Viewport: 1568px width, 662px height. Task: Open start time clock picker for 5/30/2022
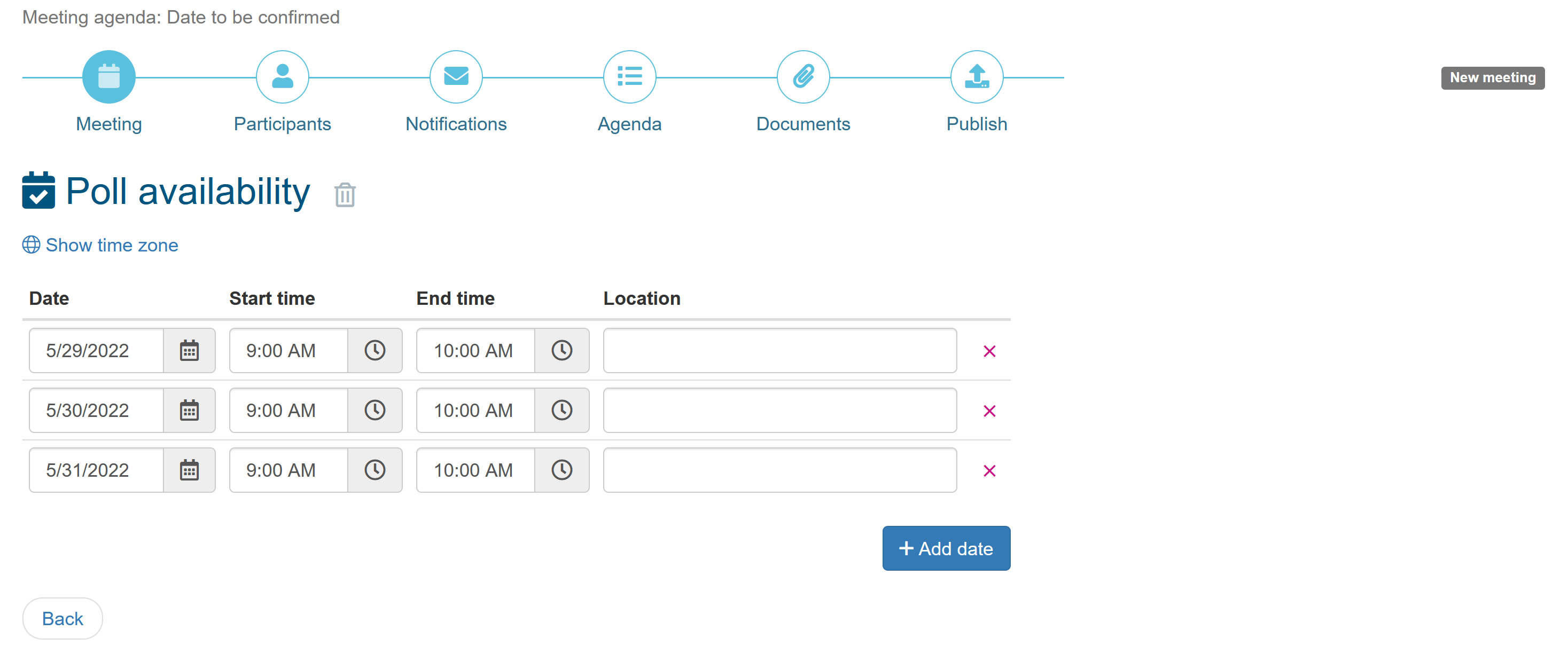(x=375, y=411)
